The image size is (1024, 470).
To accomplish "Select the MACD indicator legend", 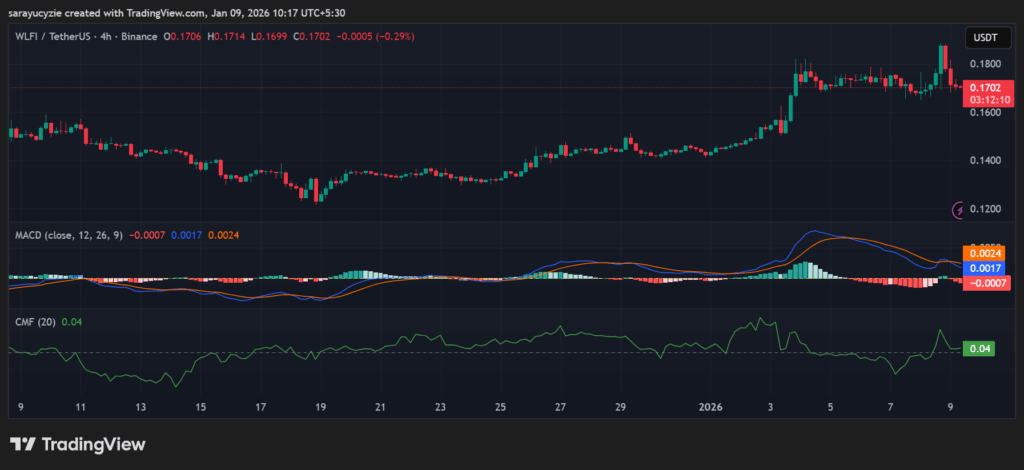I will (x=68, y=235).
